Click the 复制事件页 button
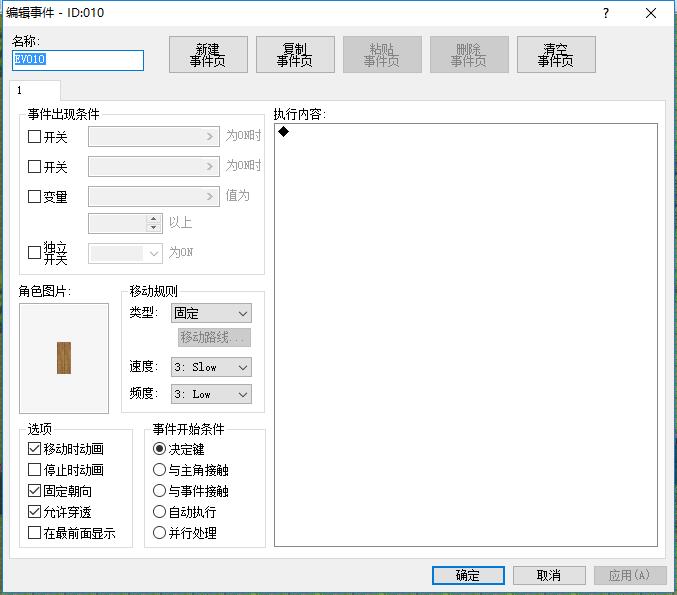The height and width of the screenshot is (595, 677). pyautogui.click(x=295, y=54)
